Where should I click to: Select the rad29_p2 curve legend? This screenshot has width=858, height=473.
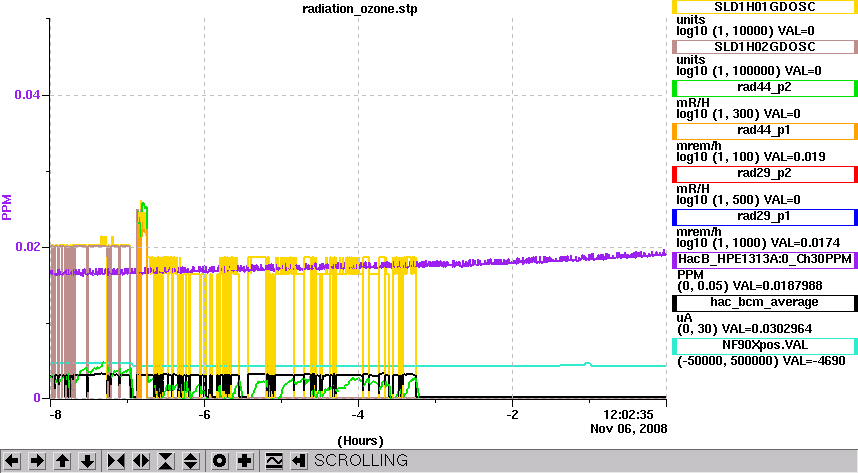click(x=764, y=174)
